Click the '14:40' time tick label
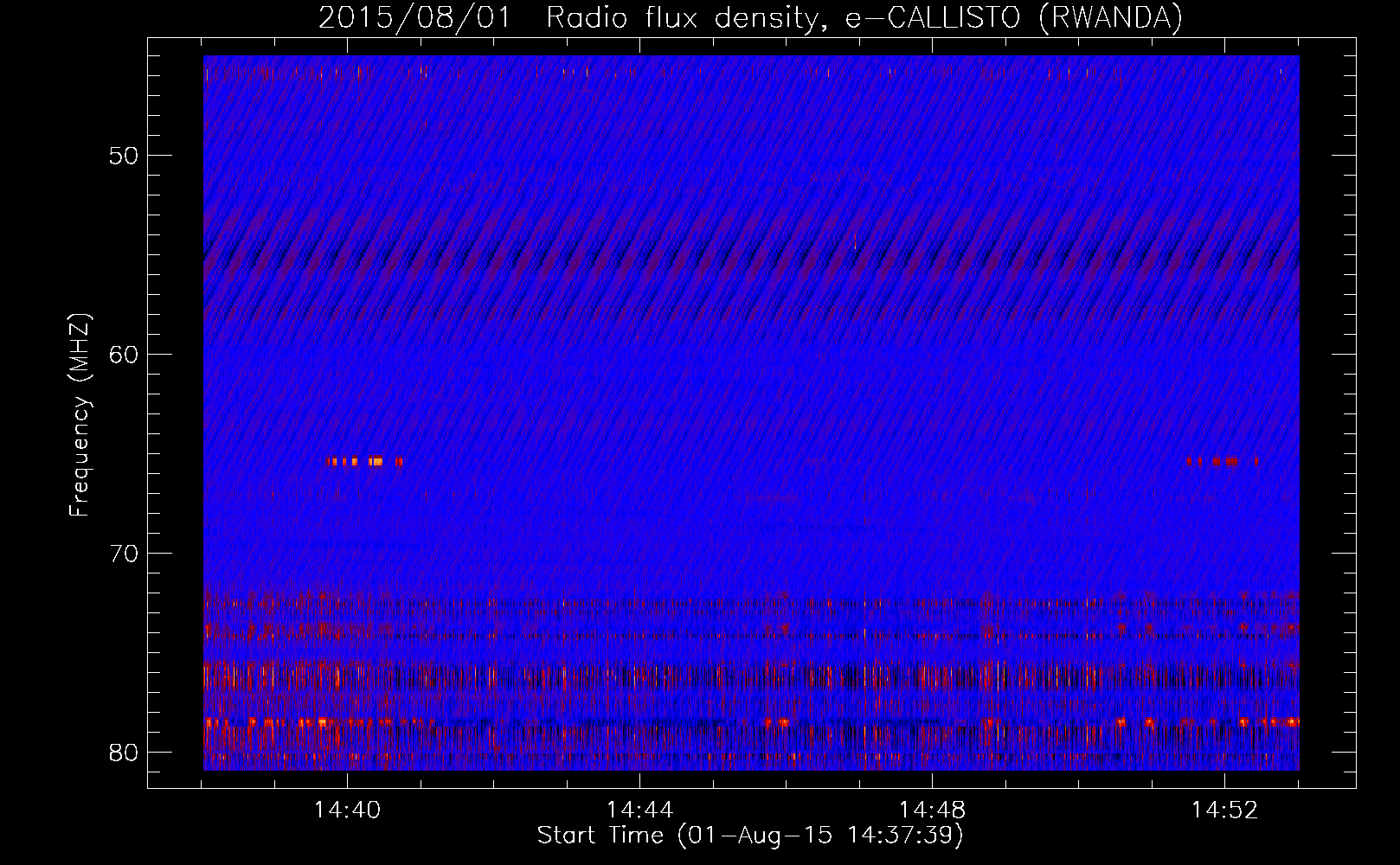 (347, 811)
